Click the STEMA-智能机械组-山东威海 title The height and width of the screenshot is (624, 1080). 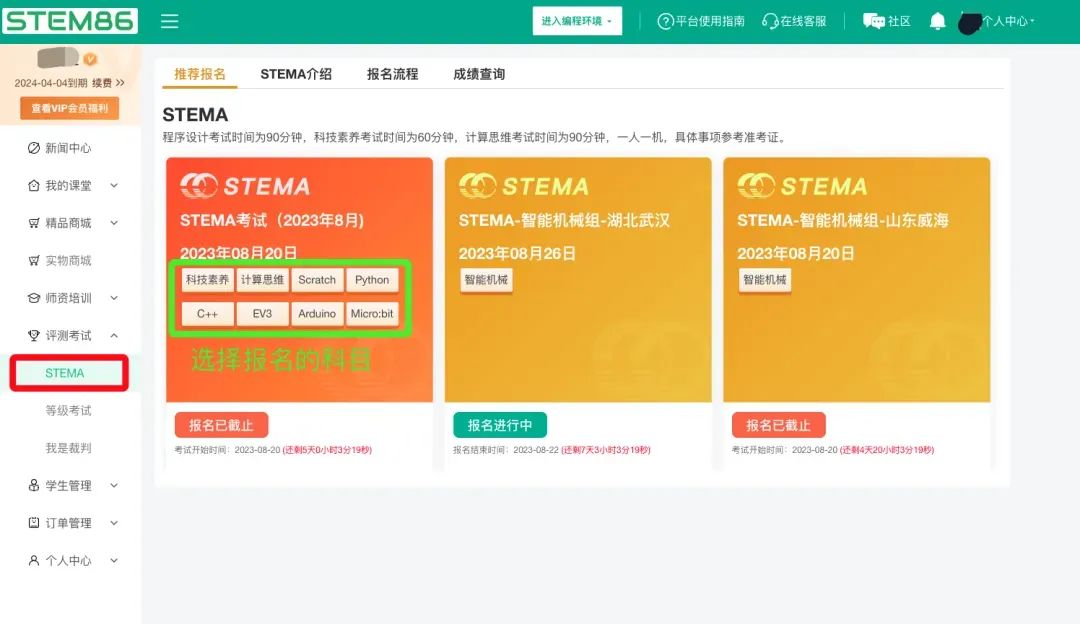tap(843, 220)
